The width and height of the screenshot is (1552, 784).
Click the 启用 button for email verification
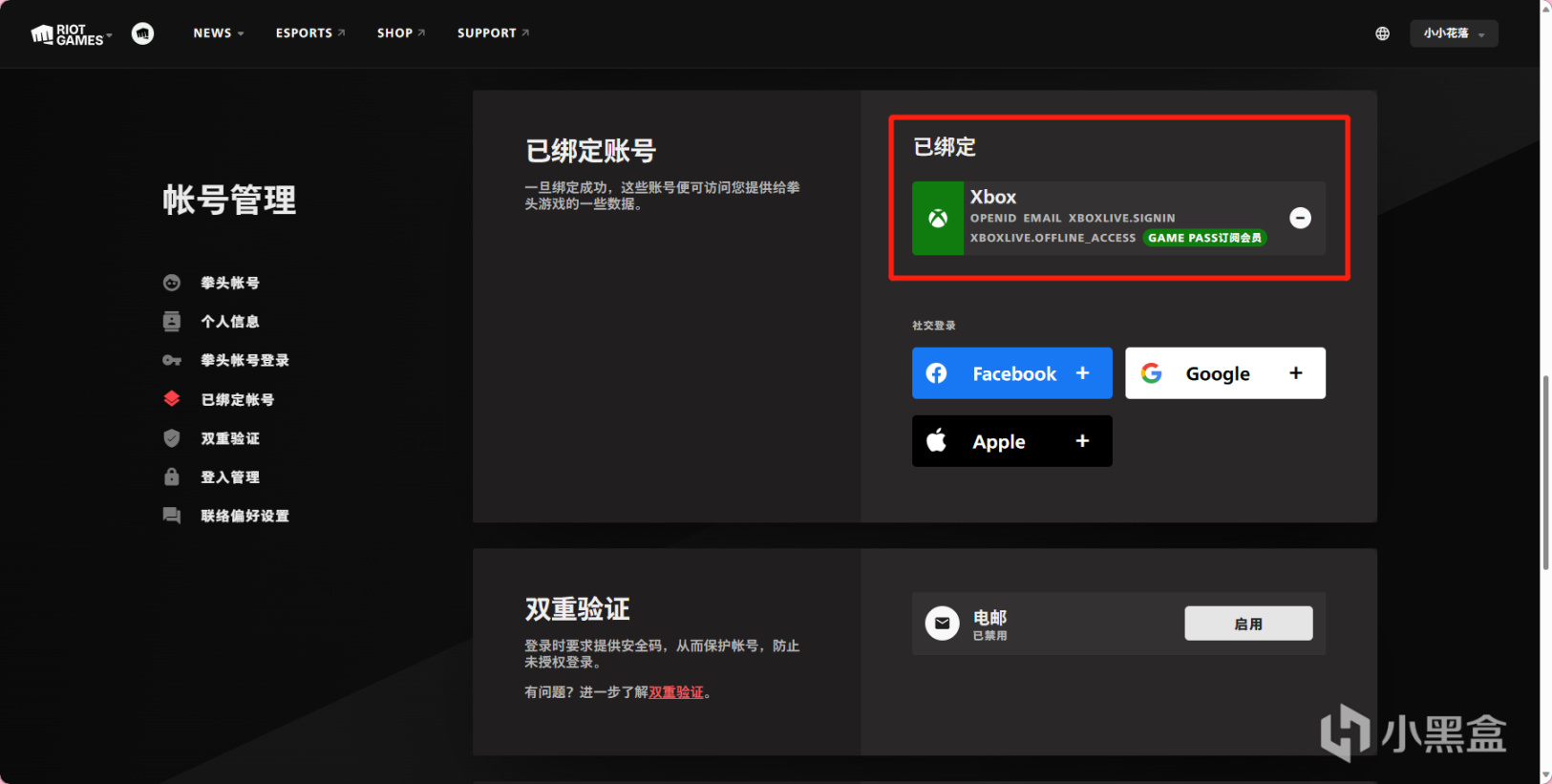[1248, 624]
